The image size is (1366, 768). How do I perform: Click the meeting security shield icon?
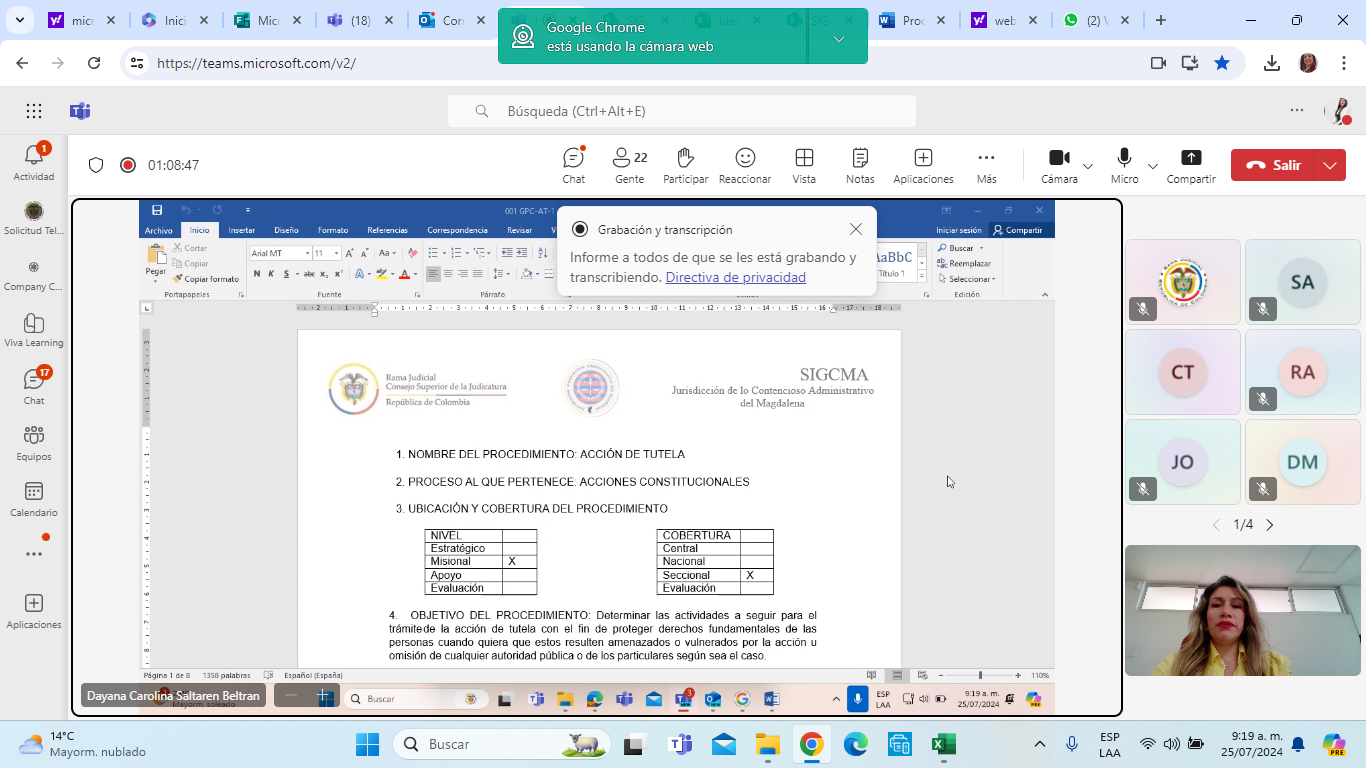[96, 165]
